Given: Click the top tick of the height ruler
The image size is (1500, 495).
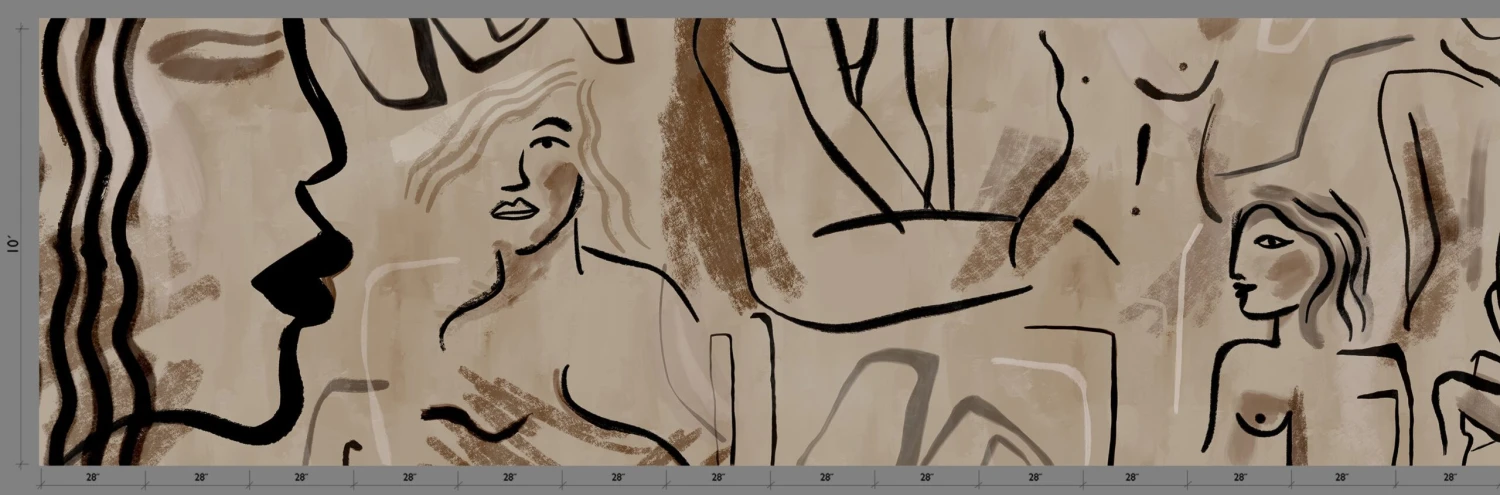Looking at the screenshot, I should coord(21,29).
